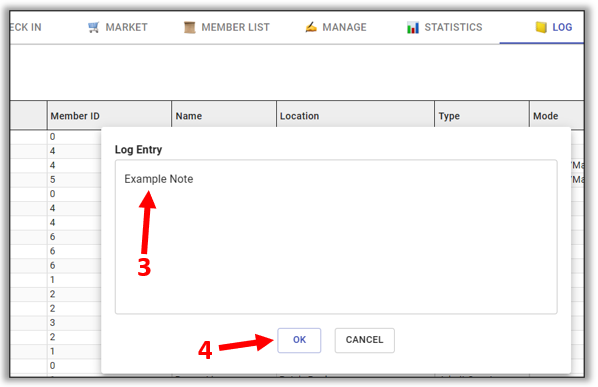
Task: Sort by the Name column header
Action: tap(224, 116)
